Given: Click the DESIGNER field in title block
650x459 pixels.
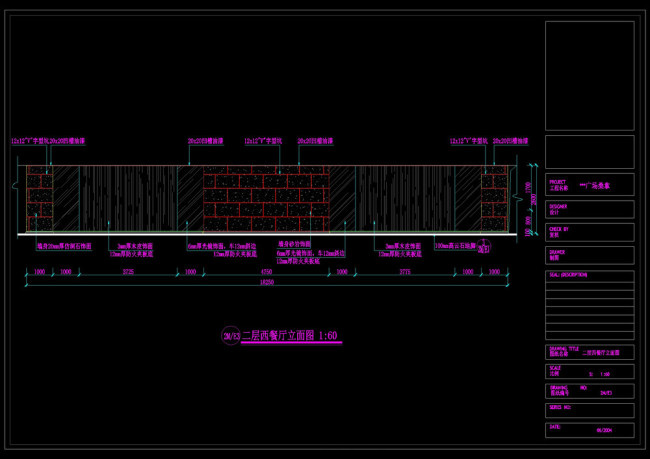Looking at the screenshot, I should click(x=589, y=209).
